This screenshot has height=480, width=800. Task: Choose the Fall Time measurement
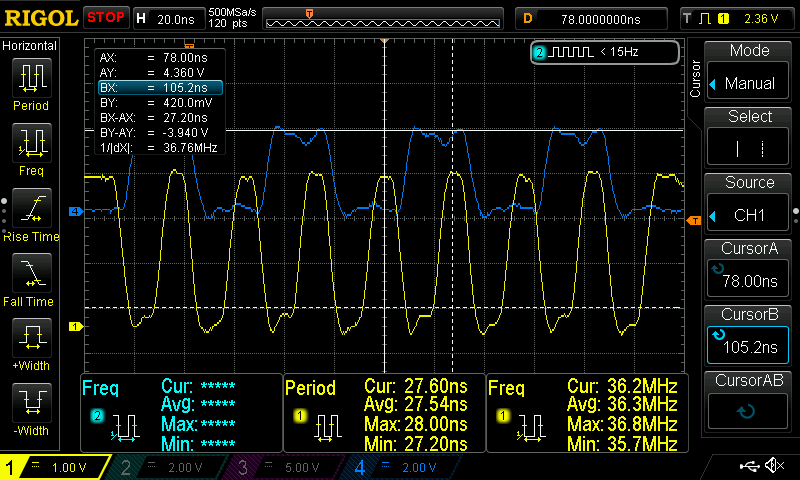[x=31, y=277]
